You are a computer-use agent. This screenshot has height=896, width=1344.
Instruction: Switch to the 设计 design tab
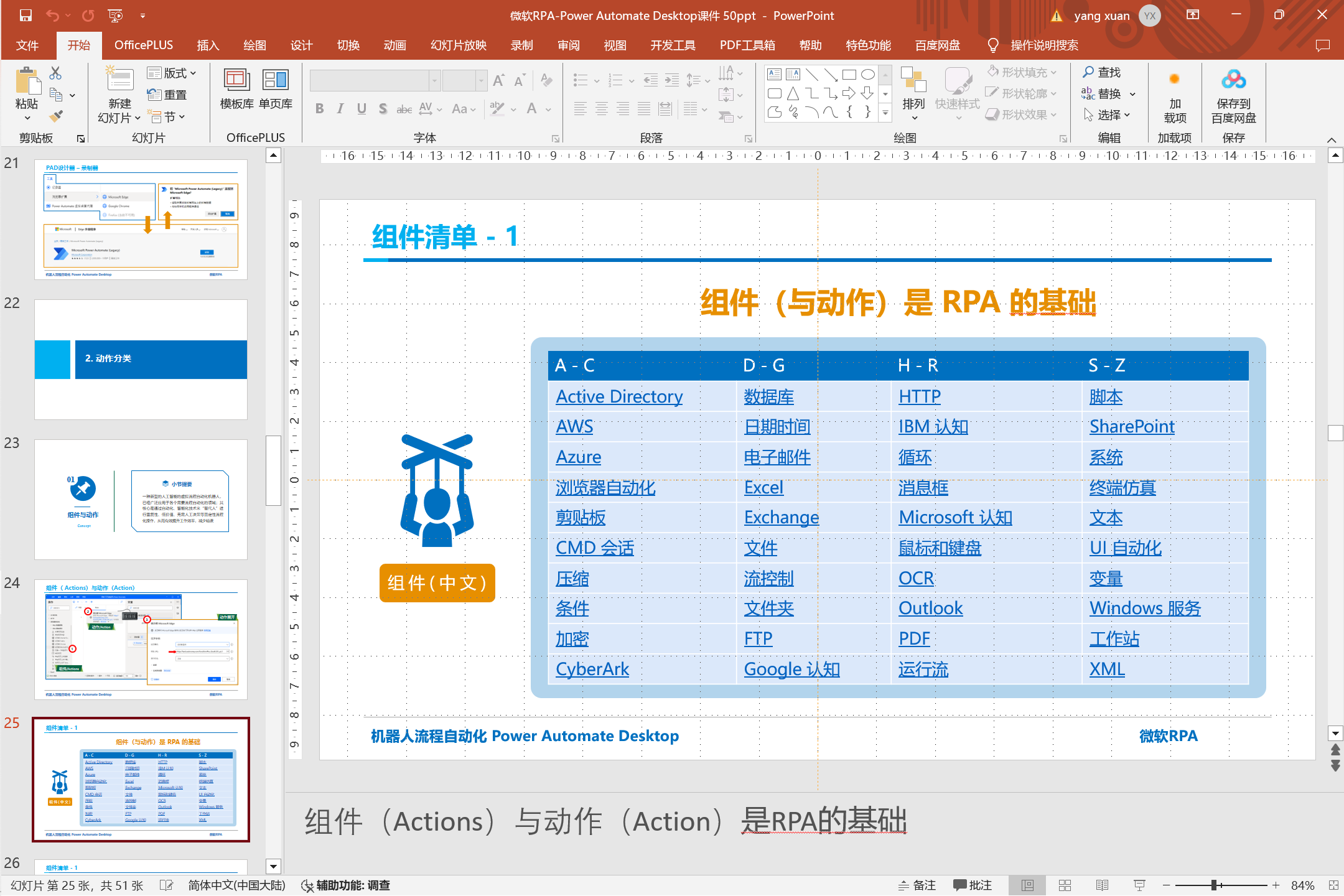(x=301, y=45)
